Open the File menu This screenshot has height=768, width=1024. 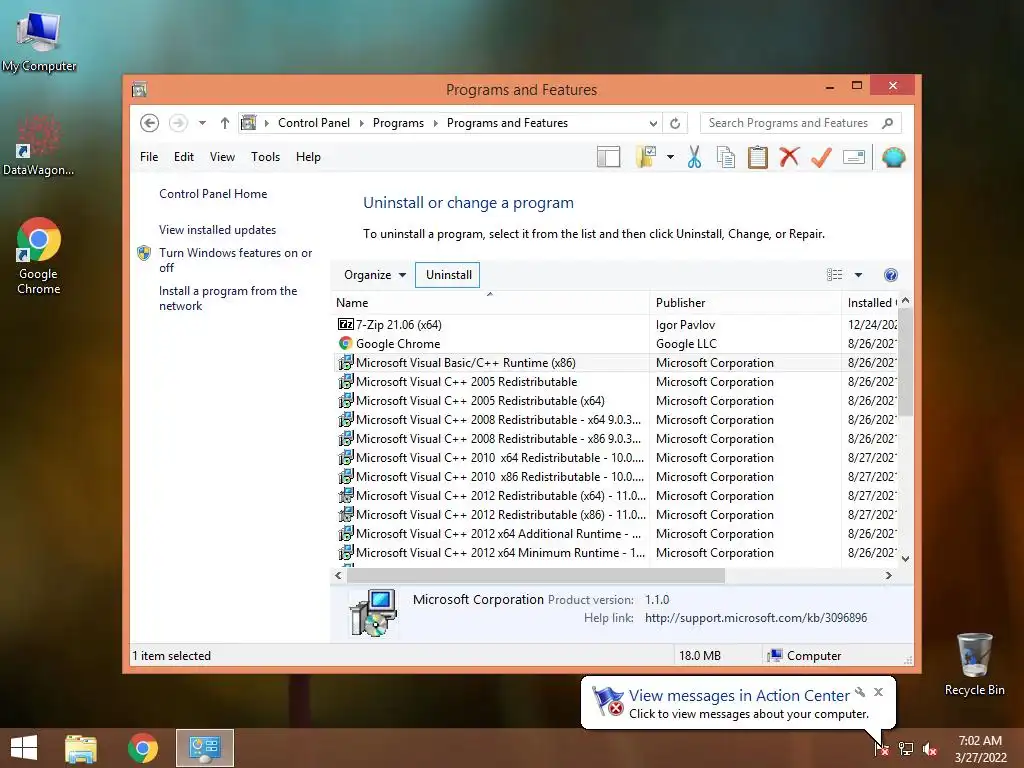point(149,157)
